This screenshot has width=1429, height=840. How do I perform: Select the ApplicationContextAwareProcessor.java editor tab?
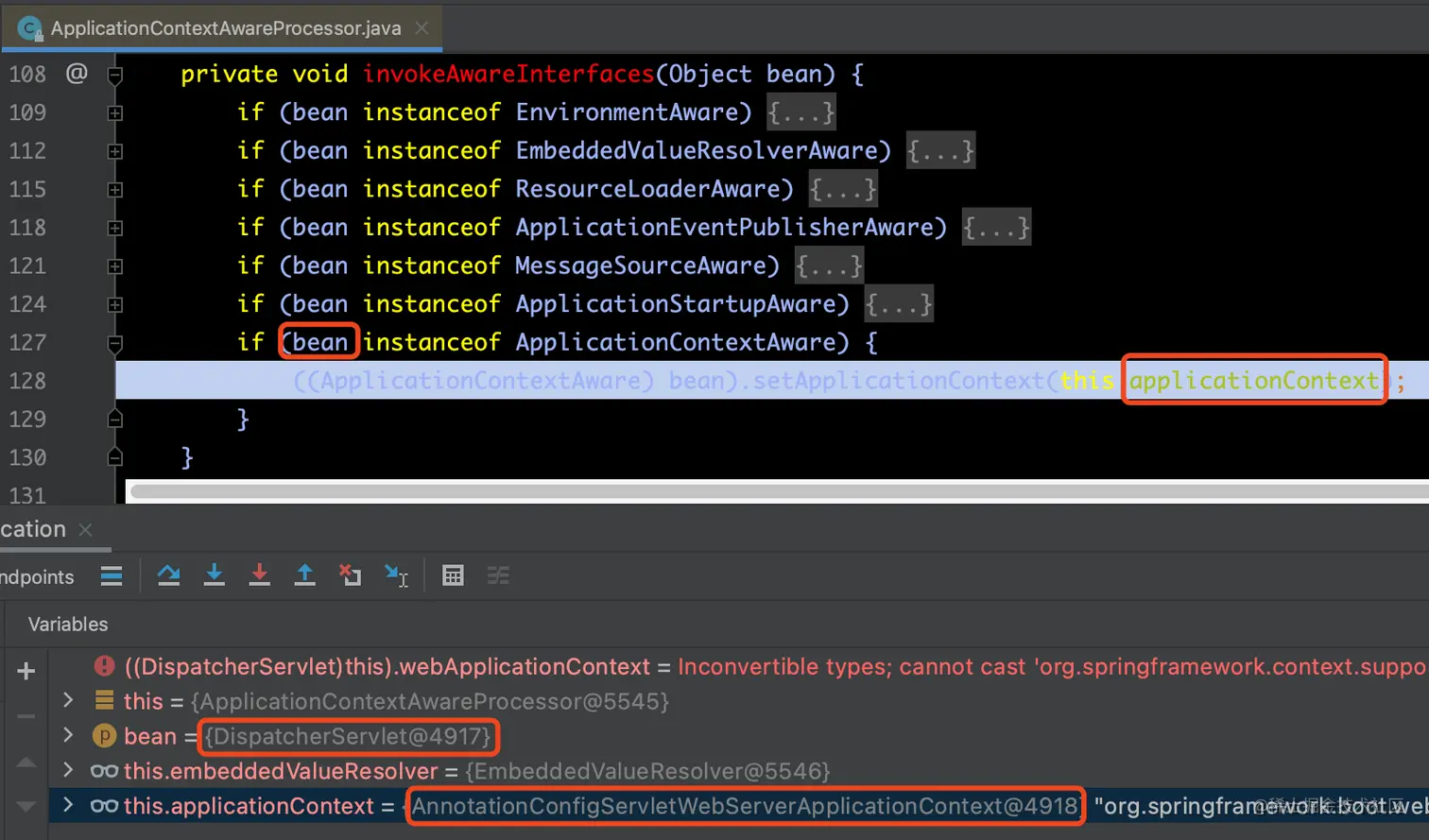tap(223, 28)
